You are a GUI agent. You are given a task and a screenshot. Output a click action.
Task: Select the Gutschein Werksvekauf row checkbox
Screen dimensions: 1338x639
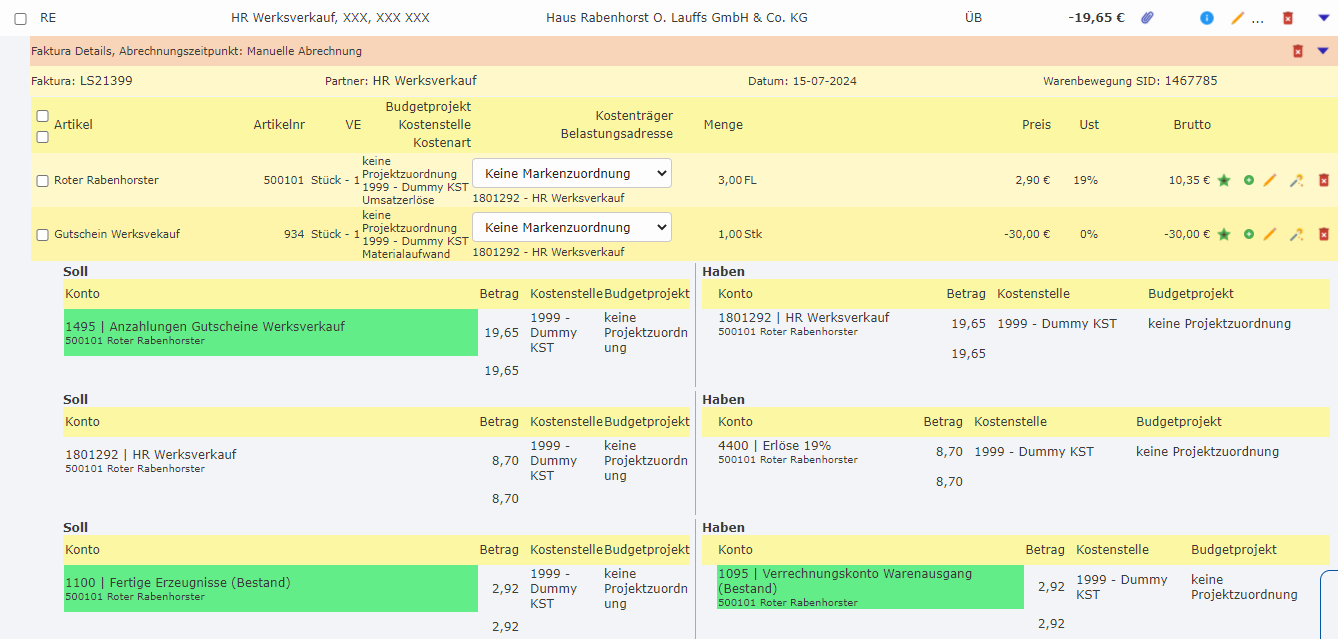[42, 235]
